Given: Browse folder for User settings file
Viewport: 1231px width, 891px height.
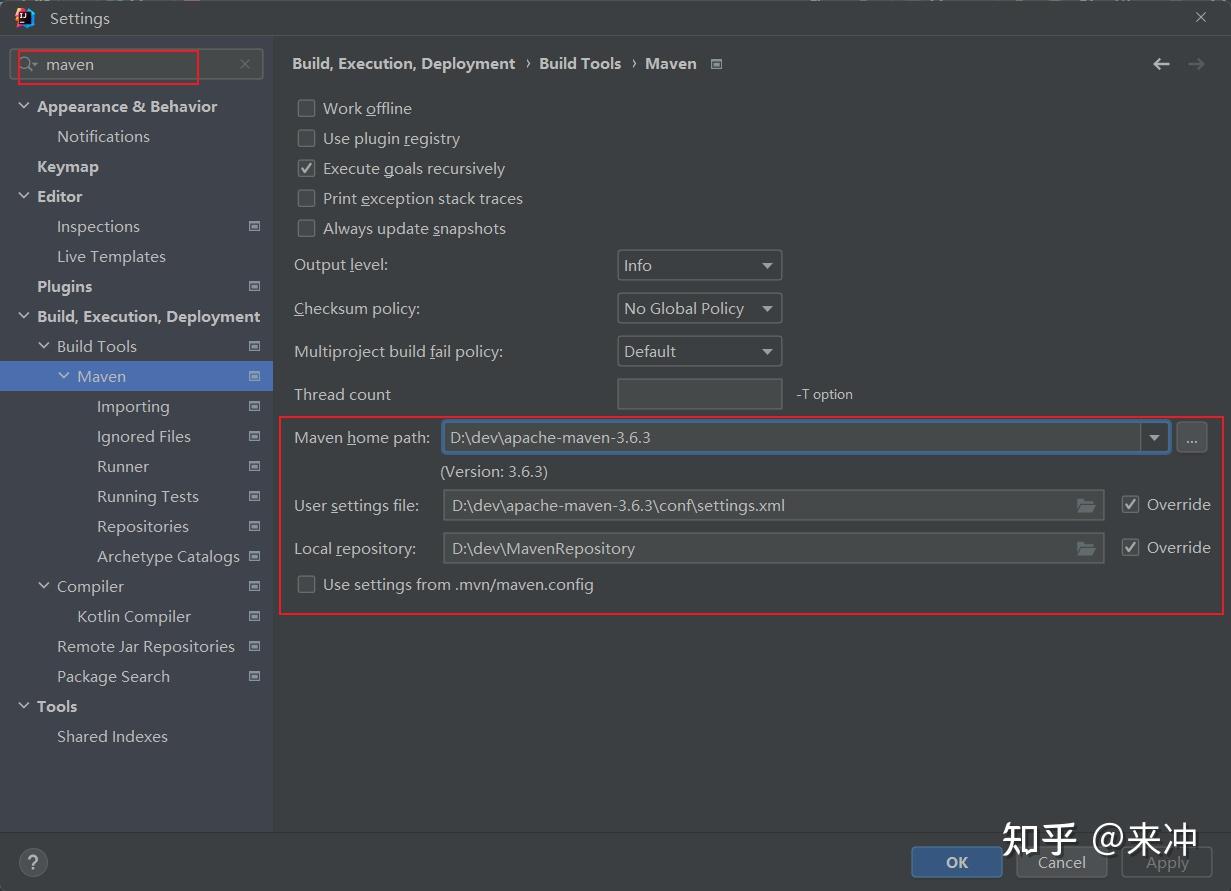Looking at the screenshot, I should (x=1086, y=505).
